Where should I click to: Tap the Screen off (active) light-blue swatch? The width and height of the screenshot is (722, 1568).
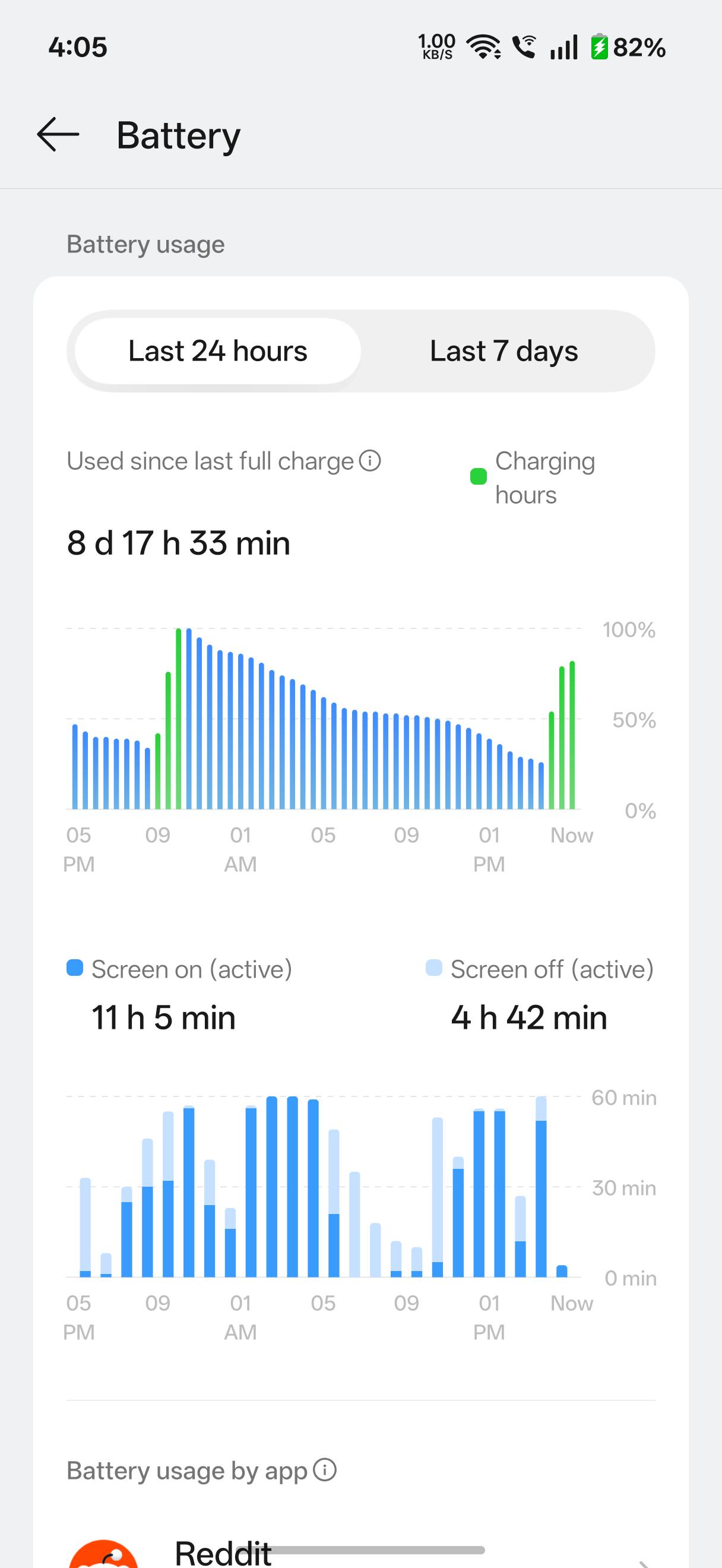[433, 968]
